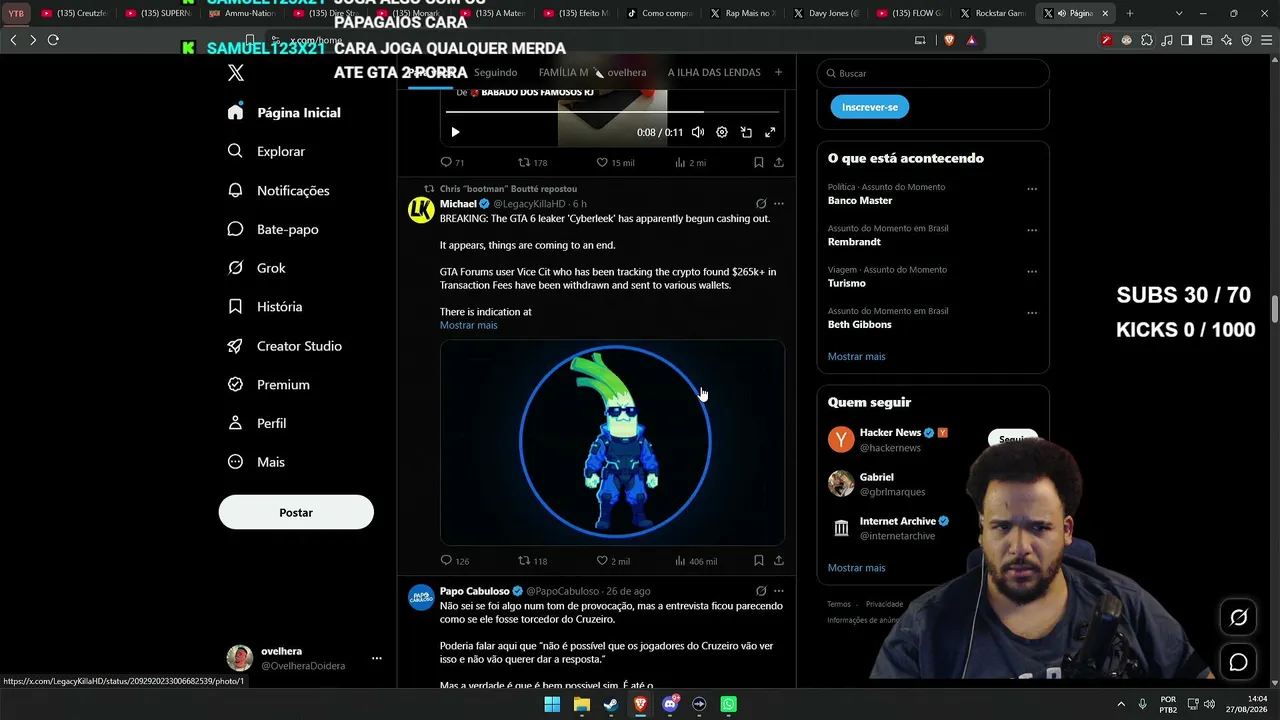Open Hacker News profile suggestion
This screenshot has width=1280, height=720.
point(890,433)
